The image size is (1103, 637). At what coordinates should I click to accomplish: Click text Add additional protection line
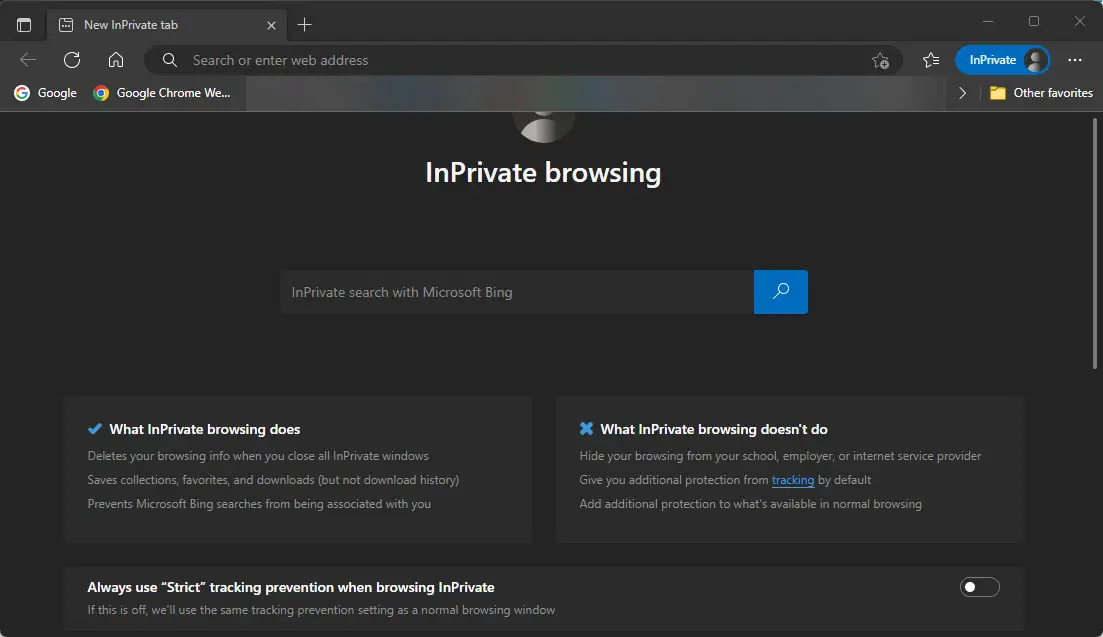[751, 504]
